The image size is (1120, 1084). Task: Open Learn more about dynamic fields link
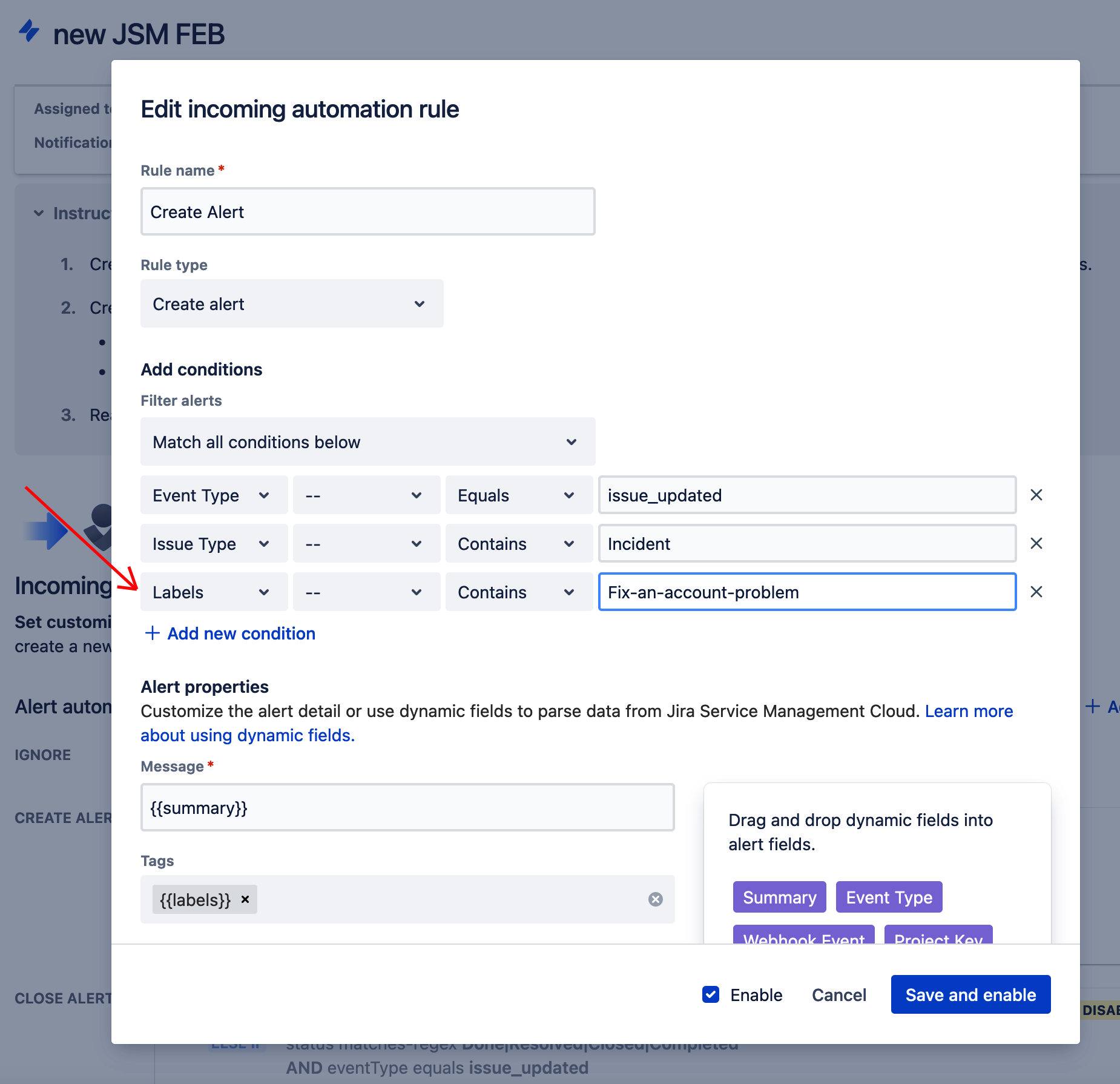[x=969, y=711]
